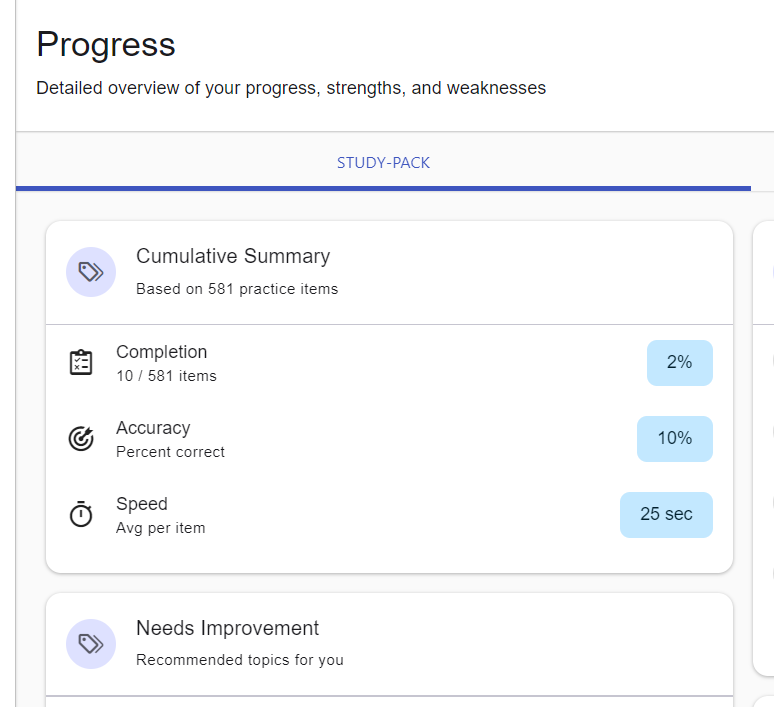774x707 pixels.
Task: Click the Needs Improvement card title
Action: [228, 628]
